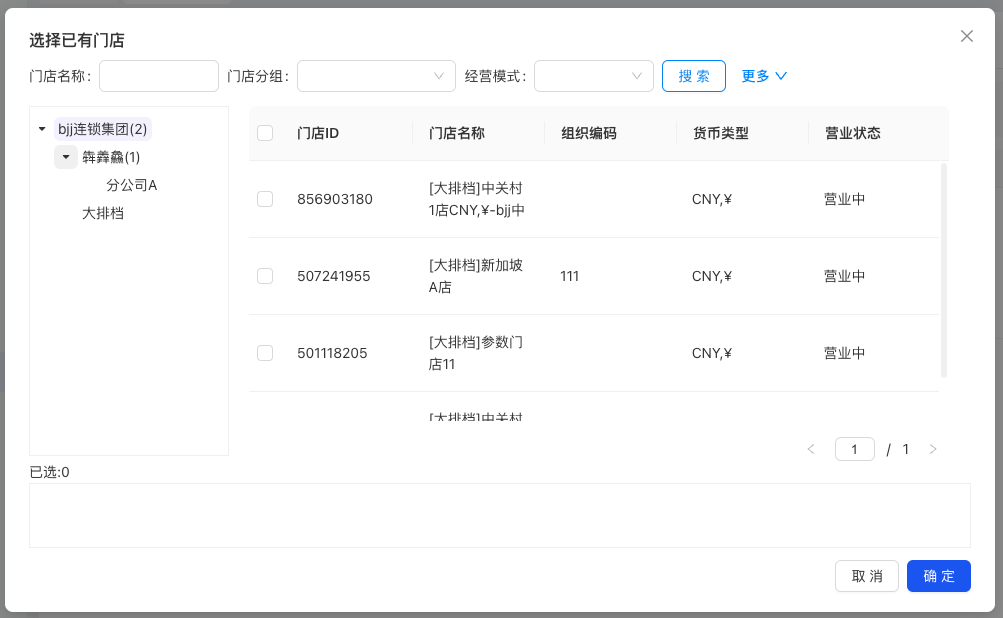
Task: Check the store 507241955 checkbox
Action: pyautogui.click(x=265, y=276)
